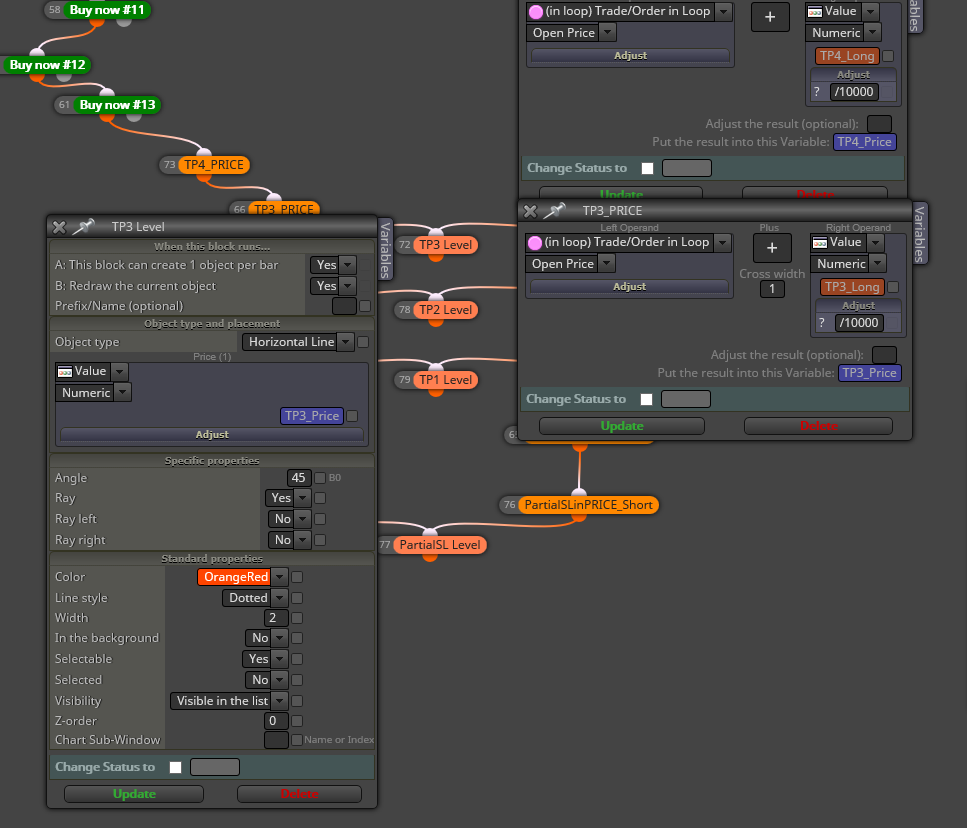Enable Change Status checkbox in TP3_PRICE

tap(646, 400)
